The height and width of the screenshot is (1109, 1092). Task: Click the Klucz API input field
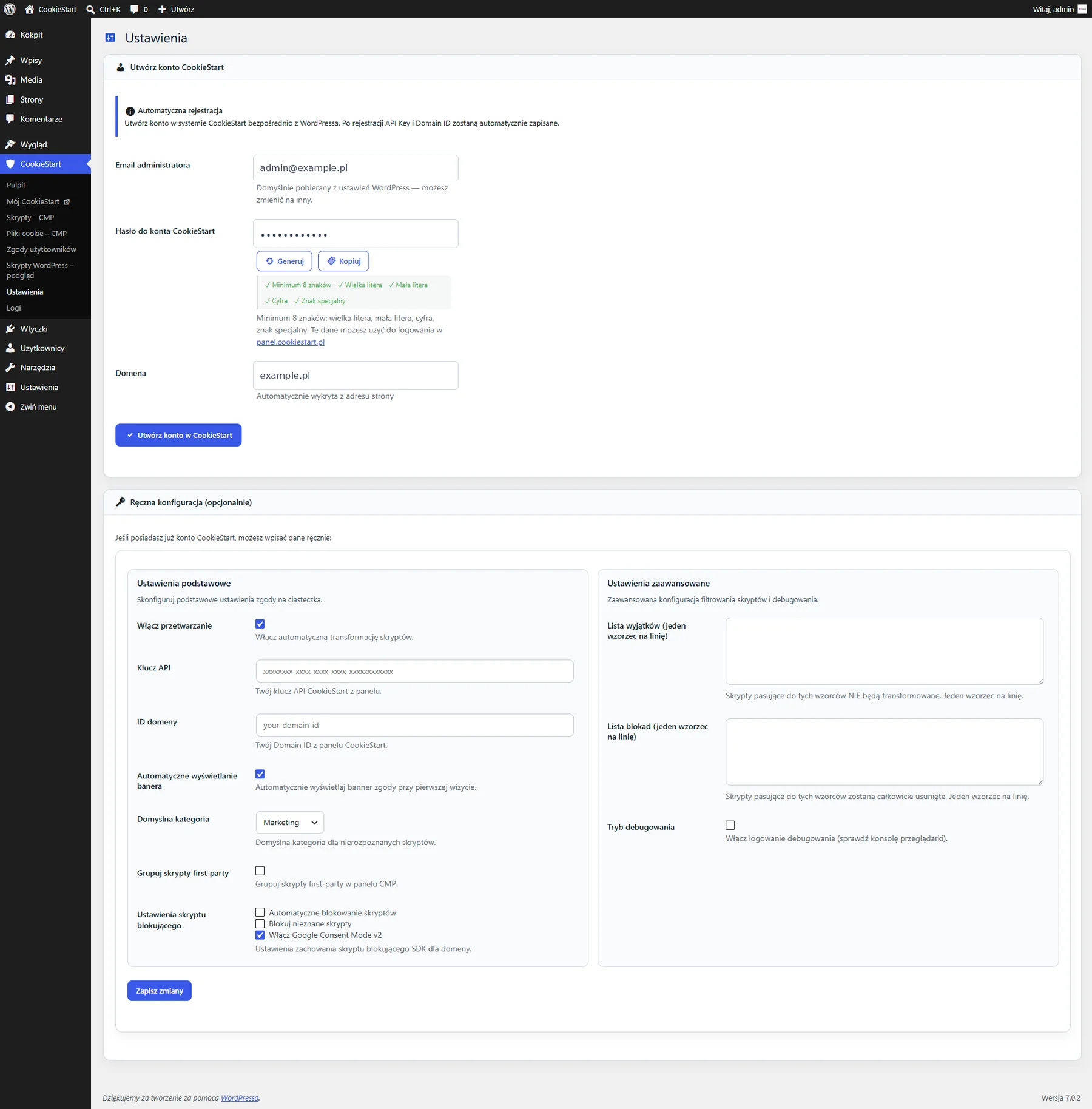point(415,671)
